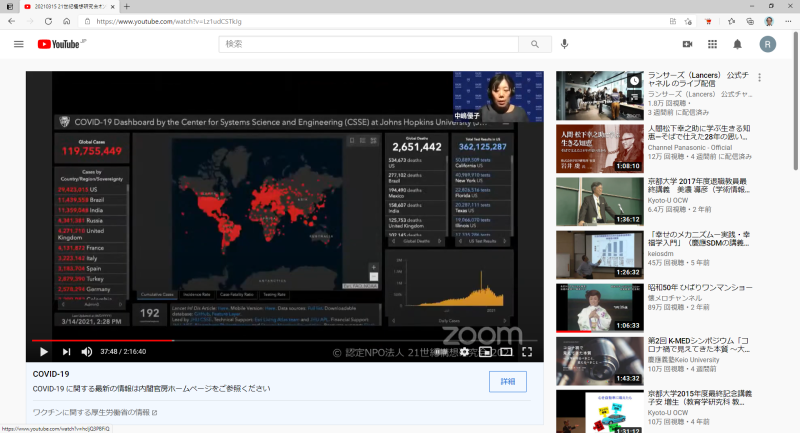The height and width of the screenshot is (433, 800).
Task: Open the YouTube apps grid
Action: tap(712, 44)
